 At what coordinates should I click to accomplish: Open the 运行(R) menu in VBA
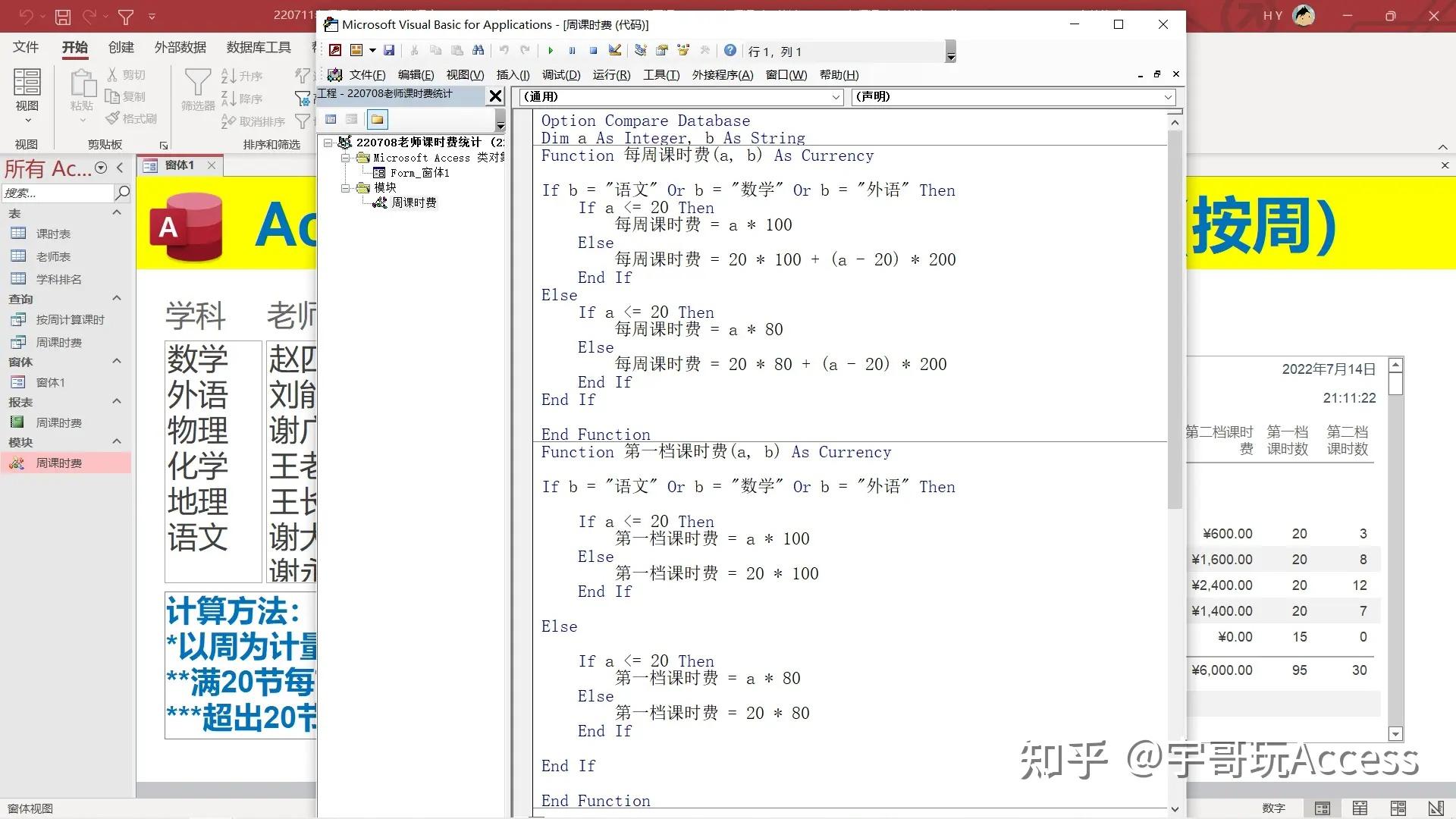(611, 75)
